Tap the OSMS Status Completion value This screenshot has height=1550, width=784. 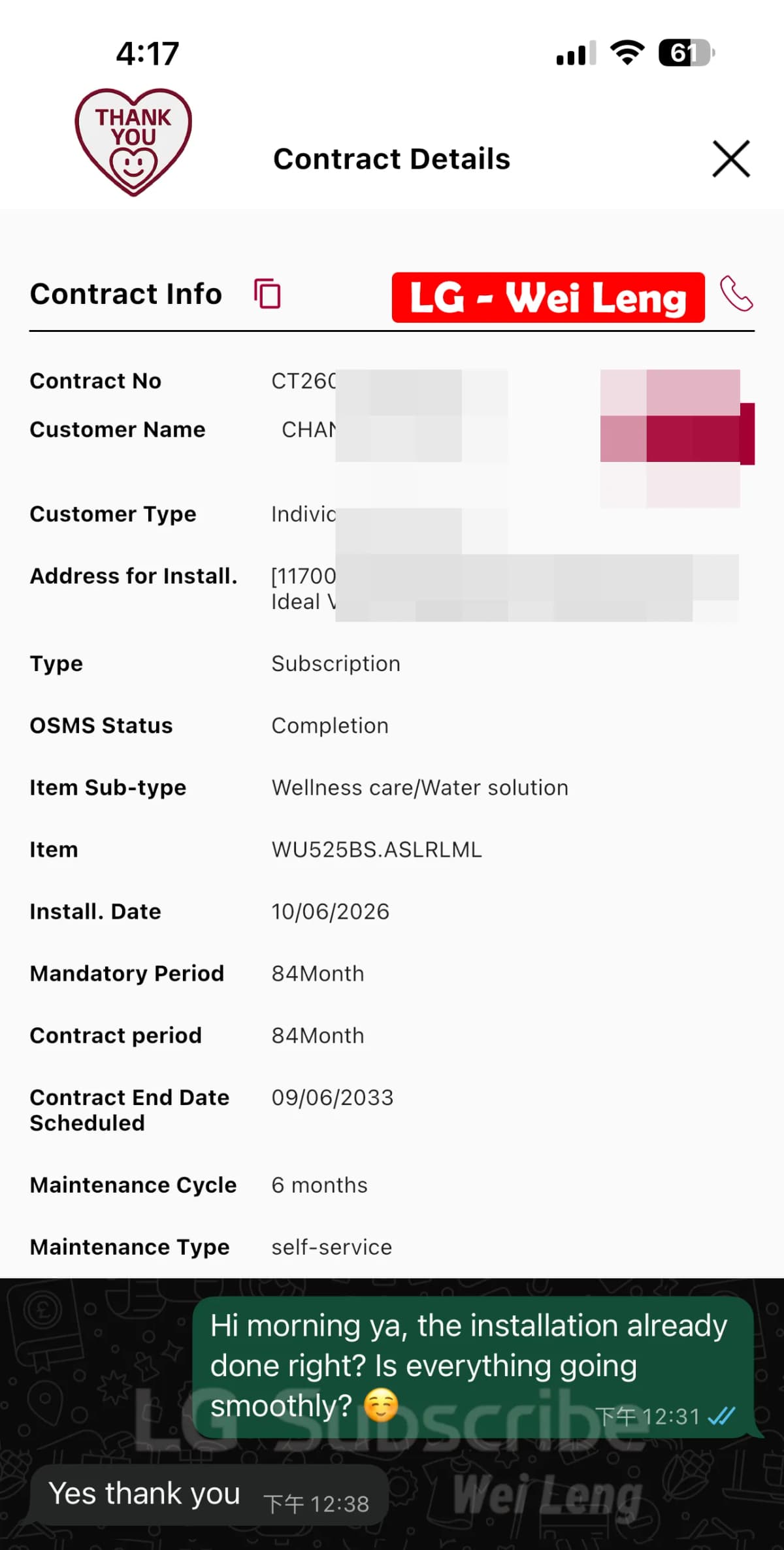coord(330,725)
